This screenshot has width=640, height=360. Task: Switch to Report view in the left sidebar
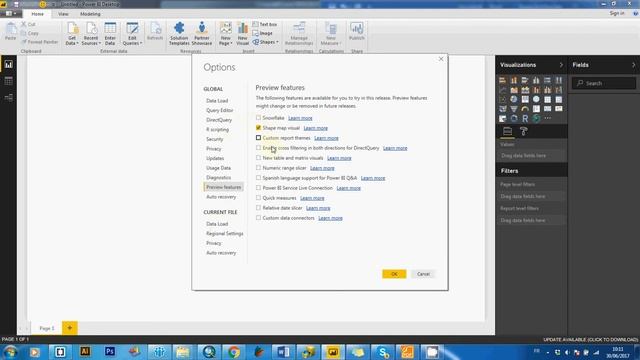point(9,64)
